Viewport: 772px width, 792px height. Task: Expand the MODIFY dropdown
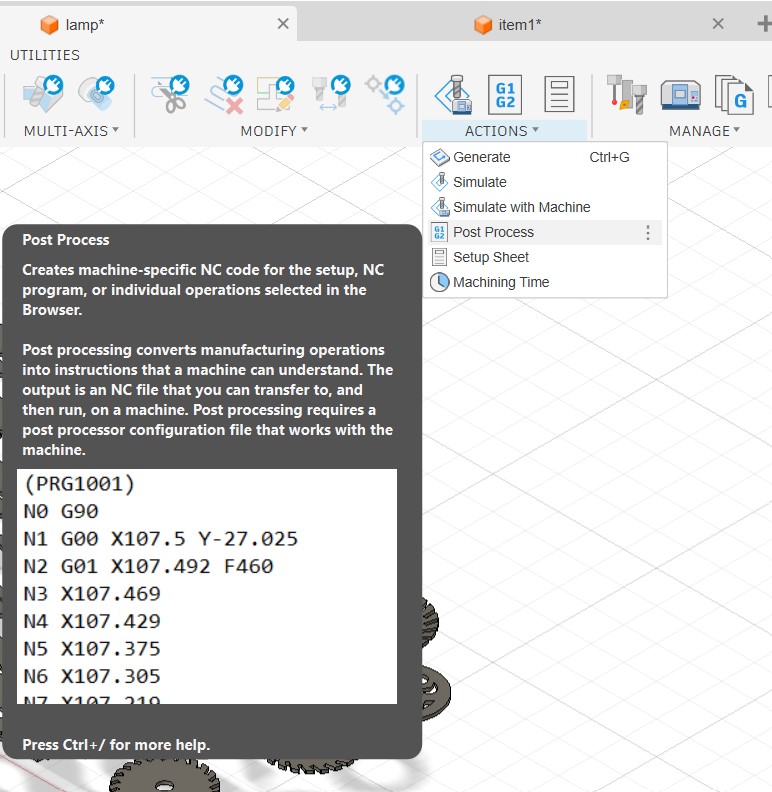tap(274, 131)
